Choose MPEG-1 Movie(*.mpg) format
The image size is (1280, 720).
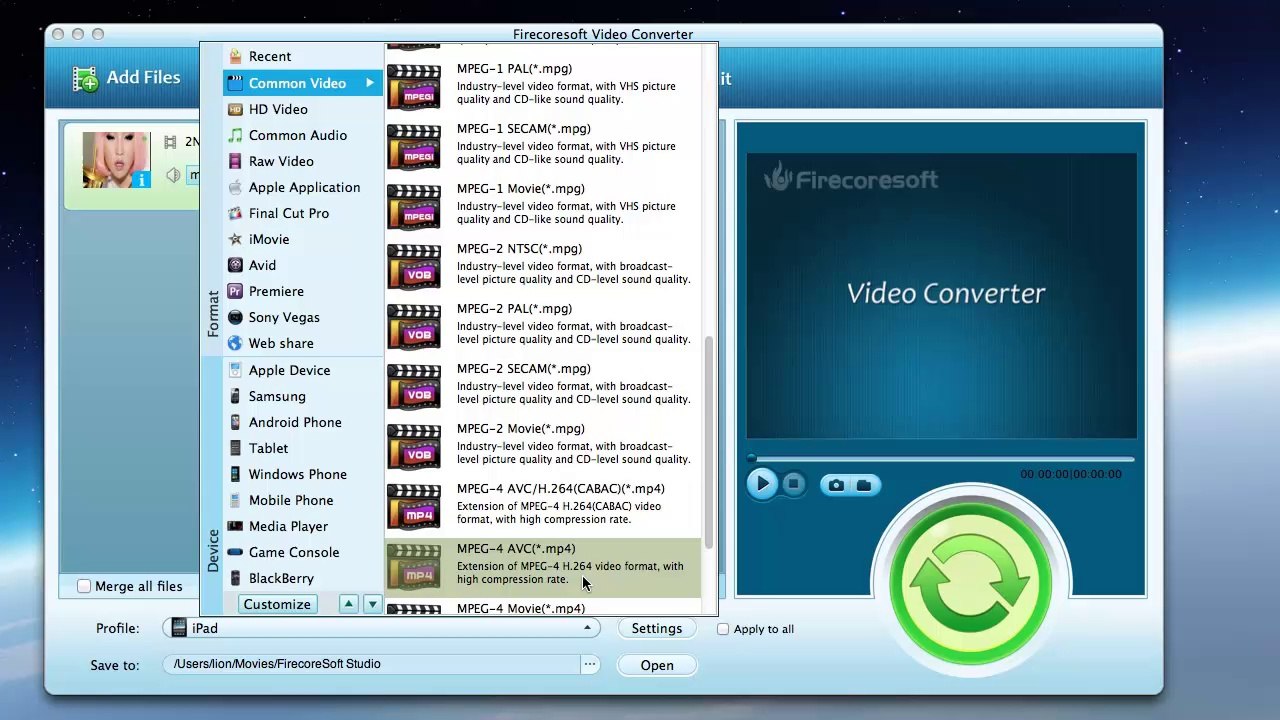pyautogui.click(x=543, y=206)
